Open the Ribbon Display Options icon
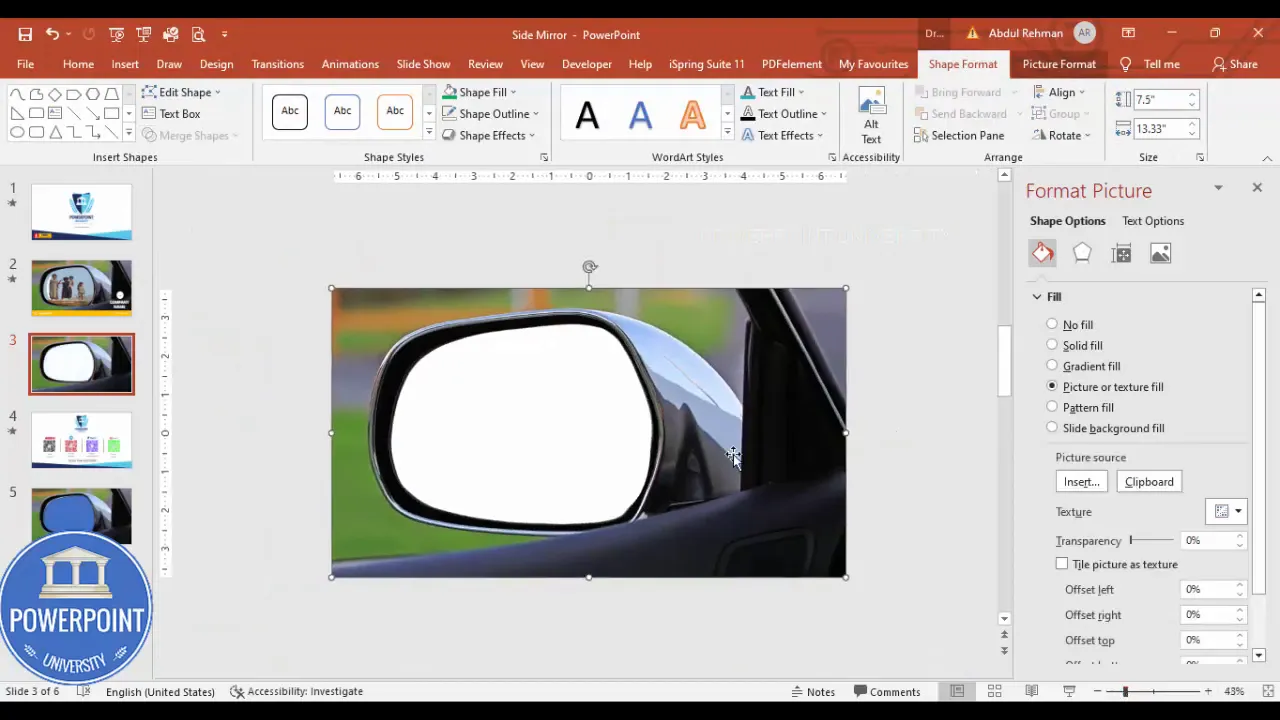Screen dimensions: 1280x720 coord(1128,33)
